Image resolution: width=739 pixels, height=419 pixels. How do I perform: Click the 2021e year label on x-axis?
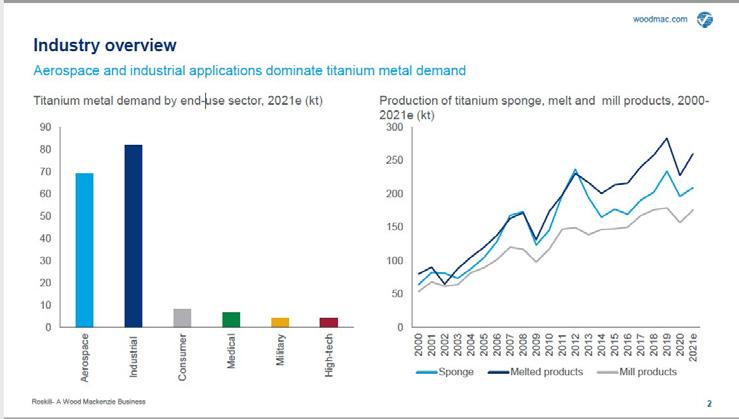(693, 347)
